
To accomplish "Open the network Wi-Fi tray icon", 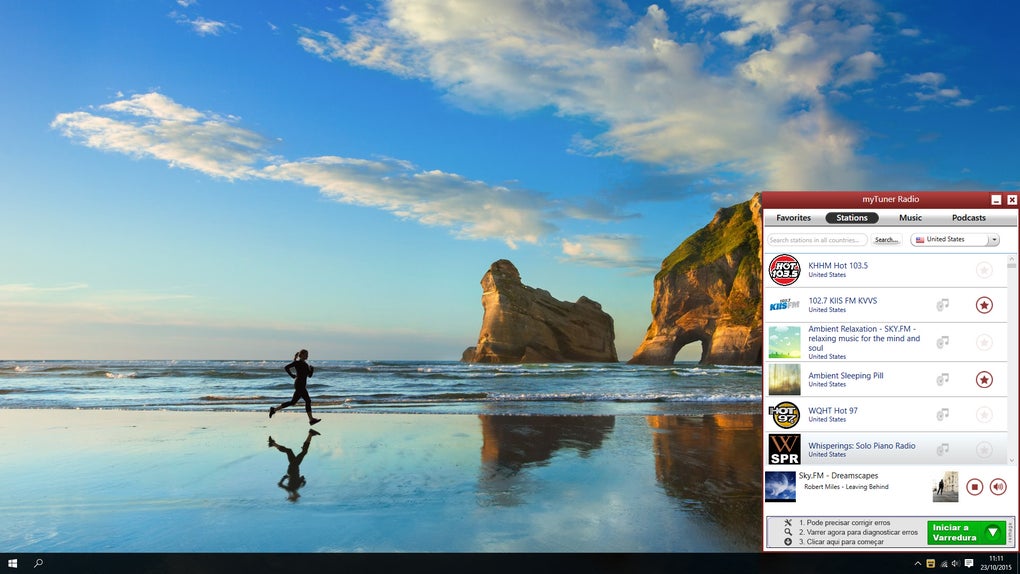I will coord(944,564).
